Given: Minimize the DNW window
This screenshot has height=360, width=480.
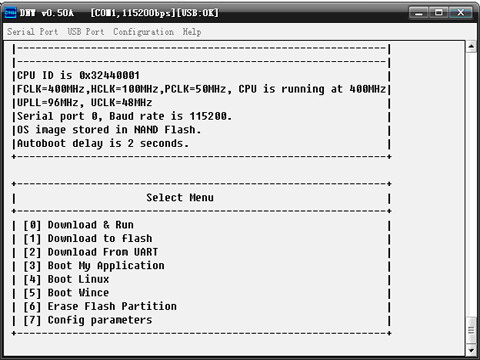Looking at the screenshot, I should 419,13.
